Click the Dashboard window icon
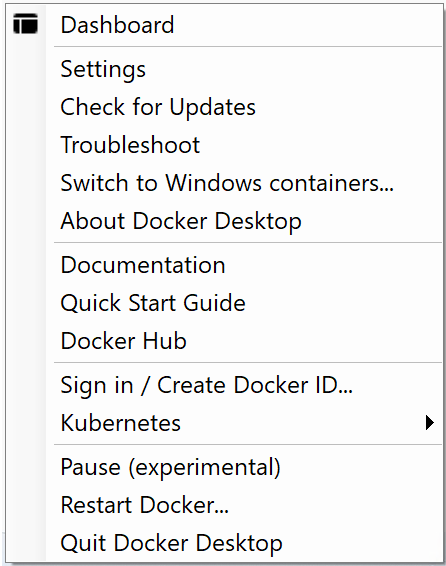446x566 pixels. coord(25,24)
